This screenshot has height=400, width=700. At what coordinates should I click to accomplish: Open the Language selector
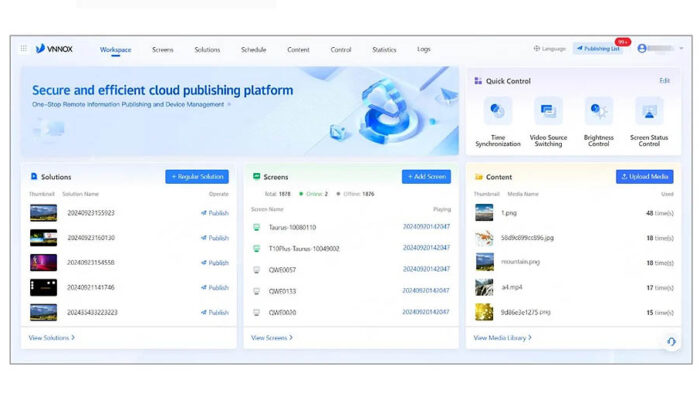[x=550, y=48]
